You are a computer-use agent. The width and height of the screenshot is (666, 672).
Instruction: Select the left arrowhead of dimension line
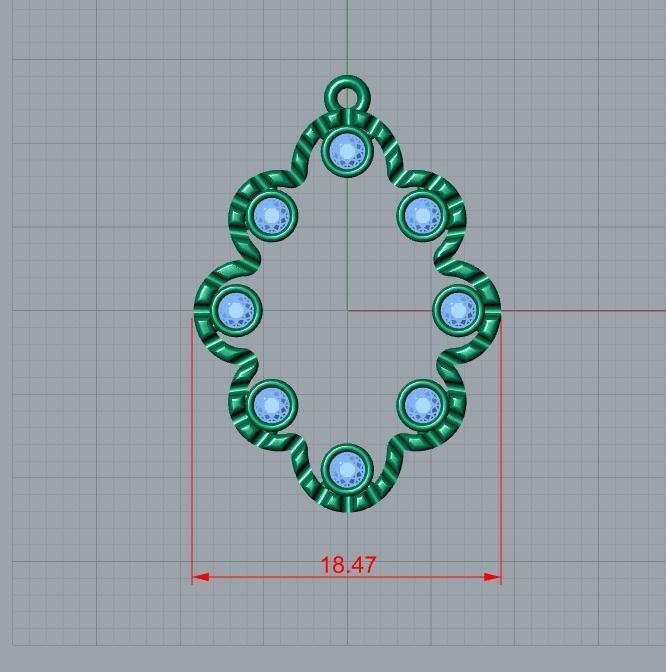tap(201, 577)
